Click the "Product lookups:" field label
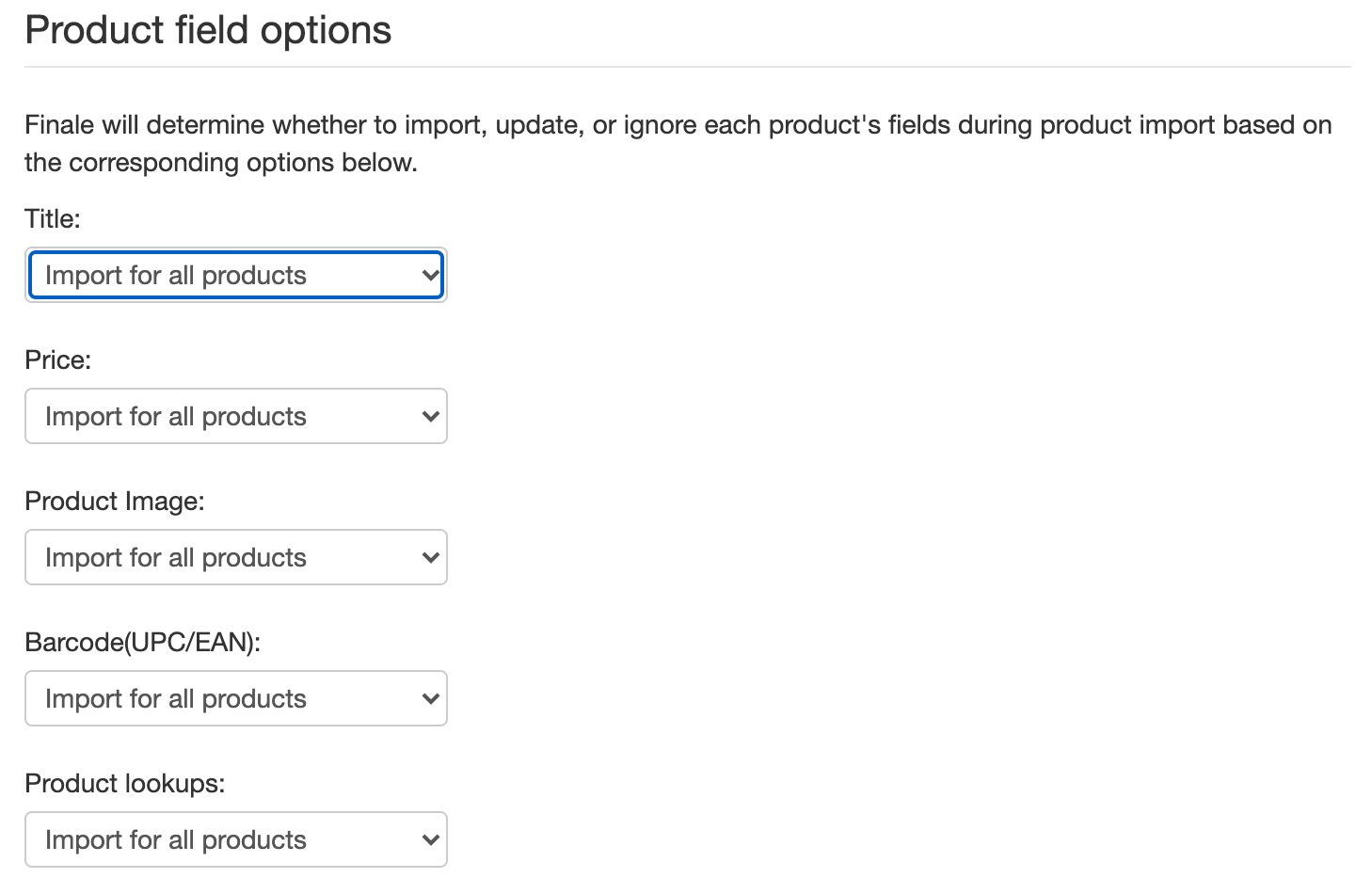This screenshot has height=894, width=1372. [x=125, y=783]
